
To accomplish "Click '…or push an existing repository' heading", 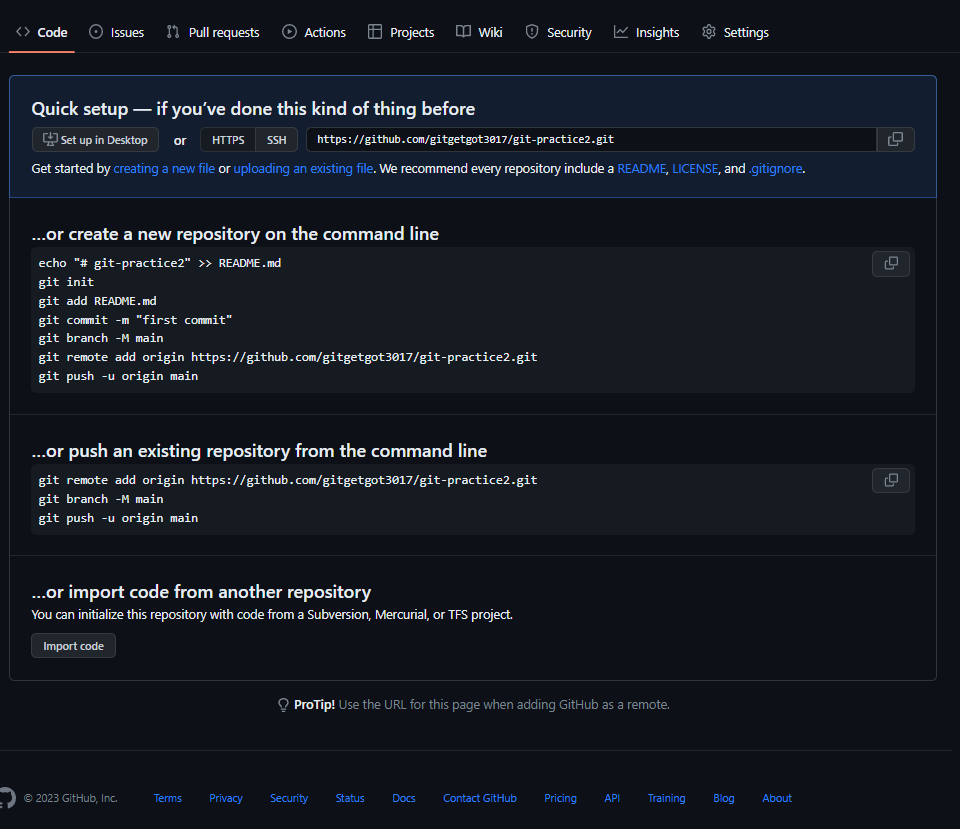I will pyautogui.click(x=259, y=451).
